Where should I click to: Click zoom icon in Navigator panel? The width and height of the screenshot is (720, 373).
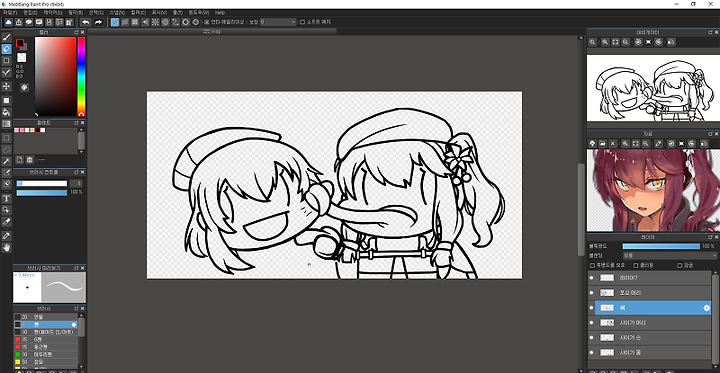click(593, 42)
